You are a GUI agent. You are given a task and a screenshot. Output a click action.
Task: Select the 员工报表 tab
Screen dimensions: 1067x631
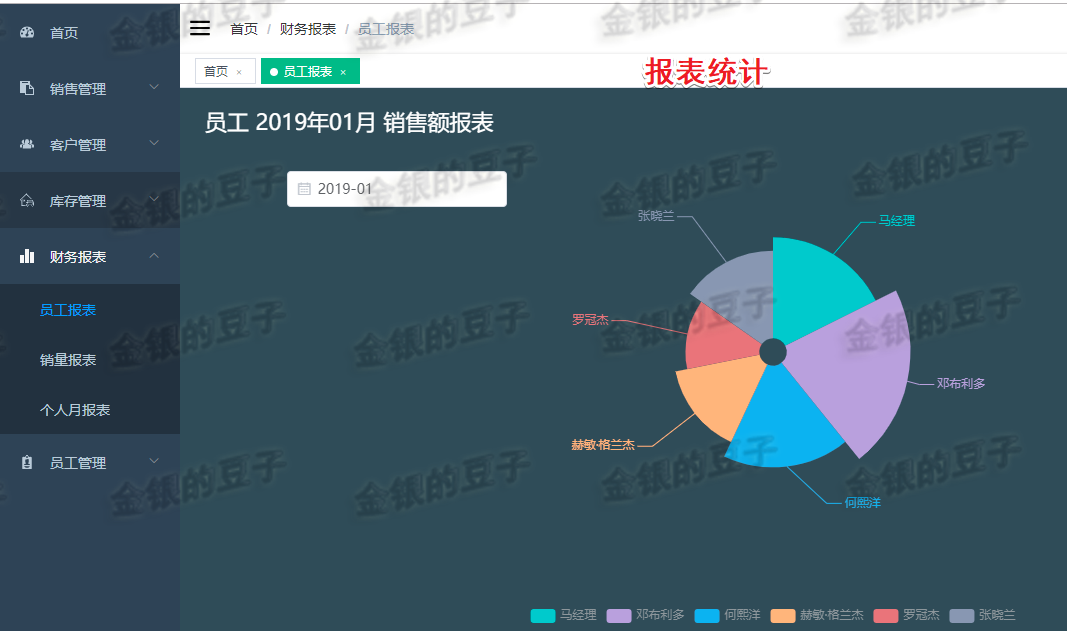pos(307,71)
